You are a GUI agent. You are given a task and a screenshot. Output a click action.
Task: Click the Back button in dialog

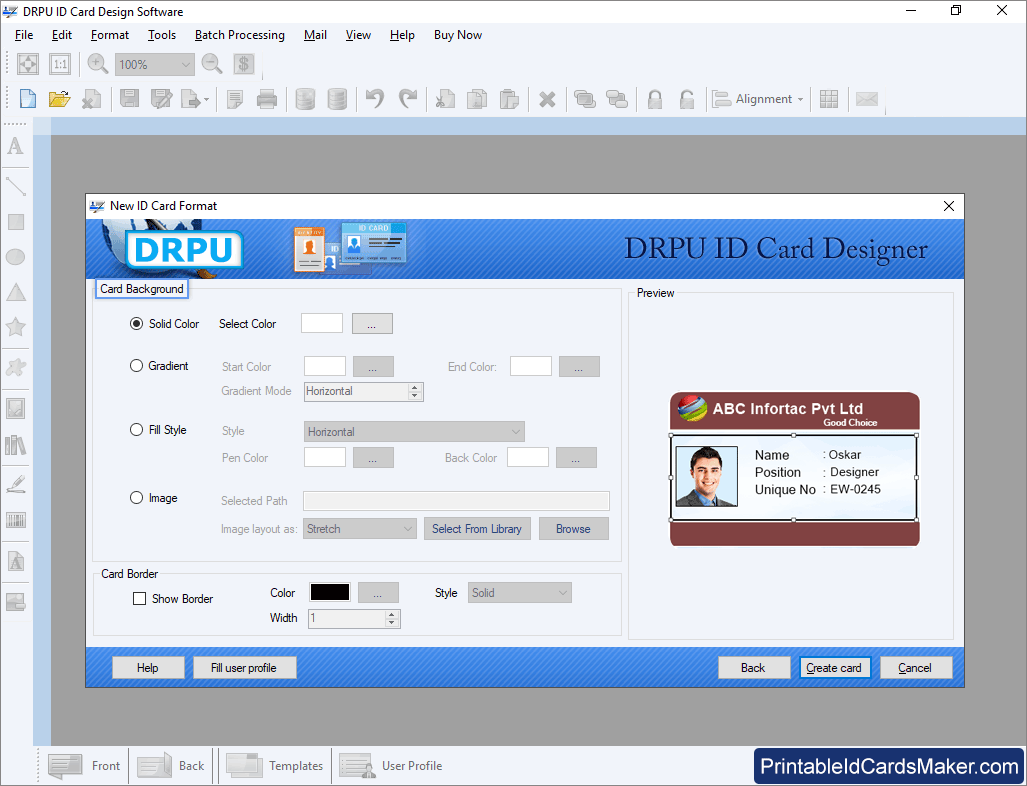pyautogui.click(x=754, y=667)
